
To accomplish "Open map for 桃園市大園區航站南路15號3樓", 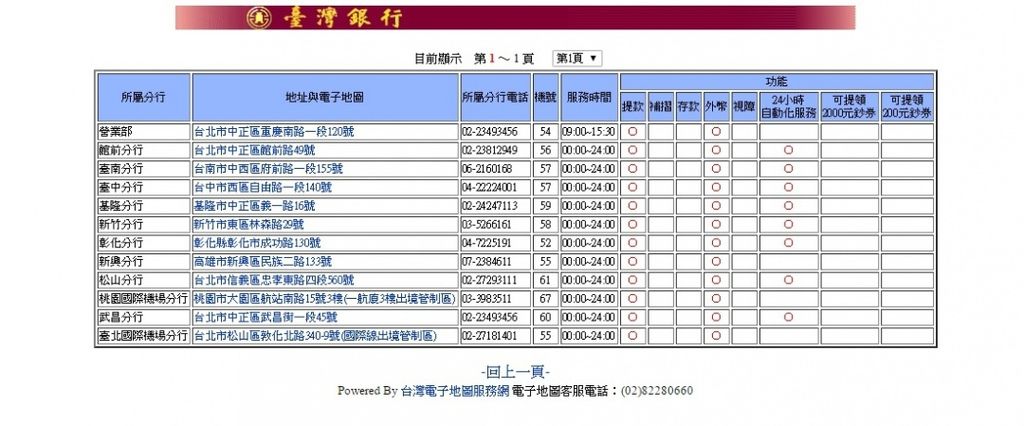I will 325,299.
